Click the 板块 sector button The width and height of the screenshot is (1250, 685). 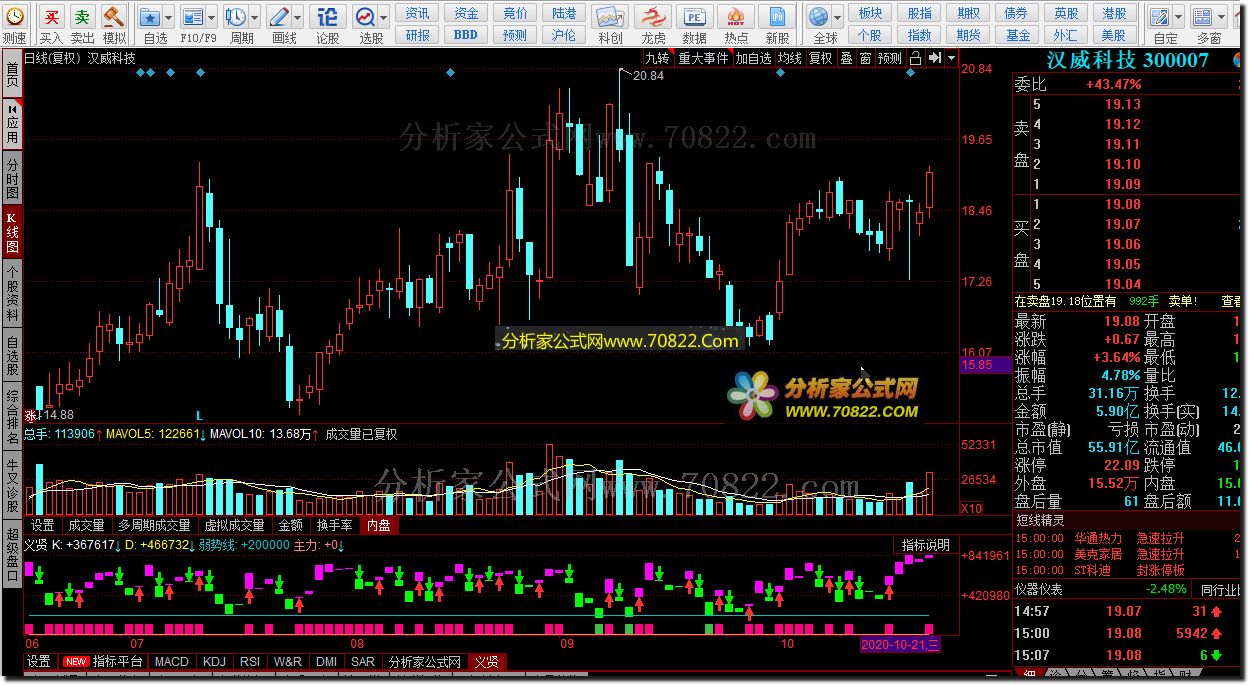871,13
